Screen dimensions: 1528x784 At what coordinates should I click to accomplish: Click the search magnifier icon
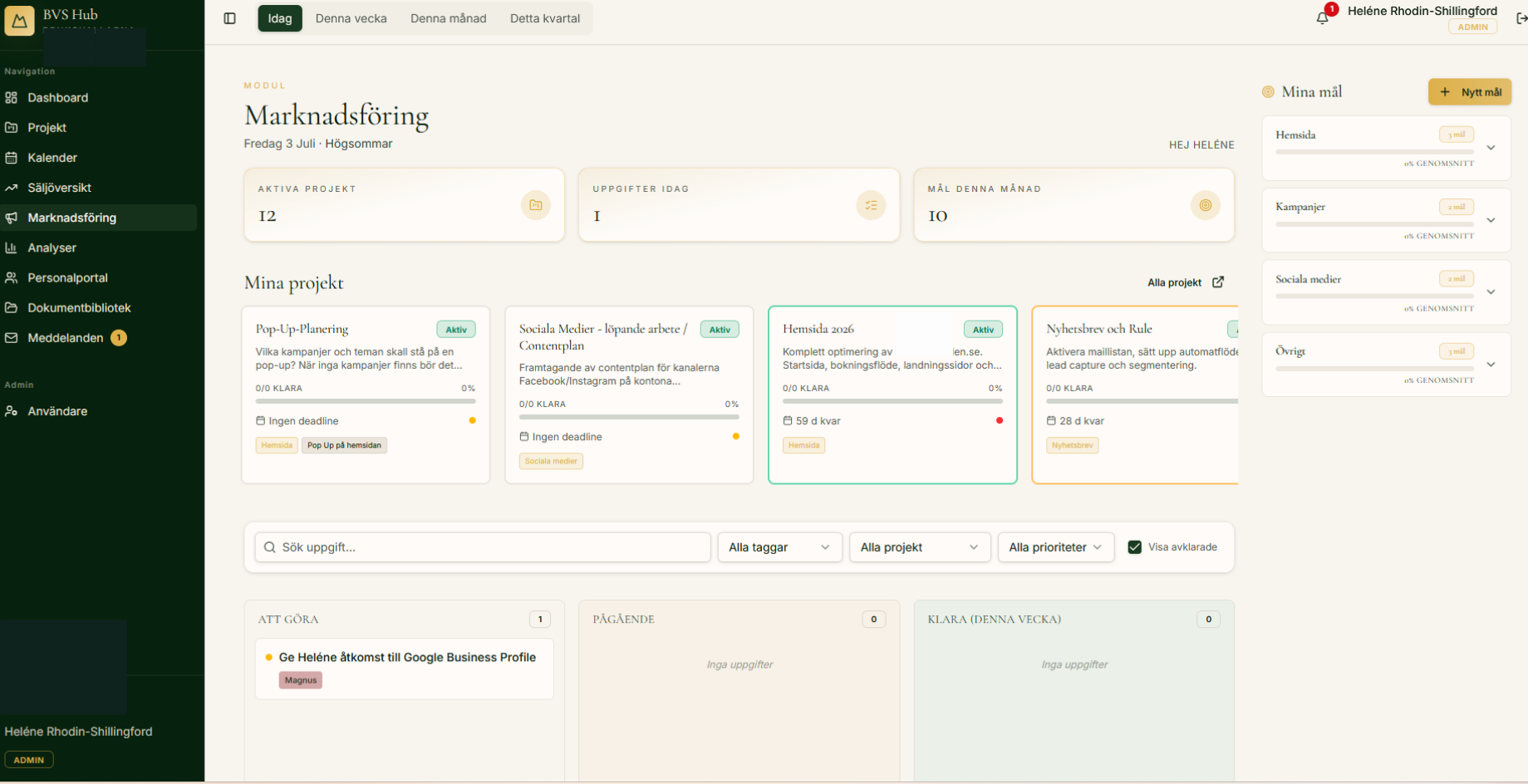(270, 547)
